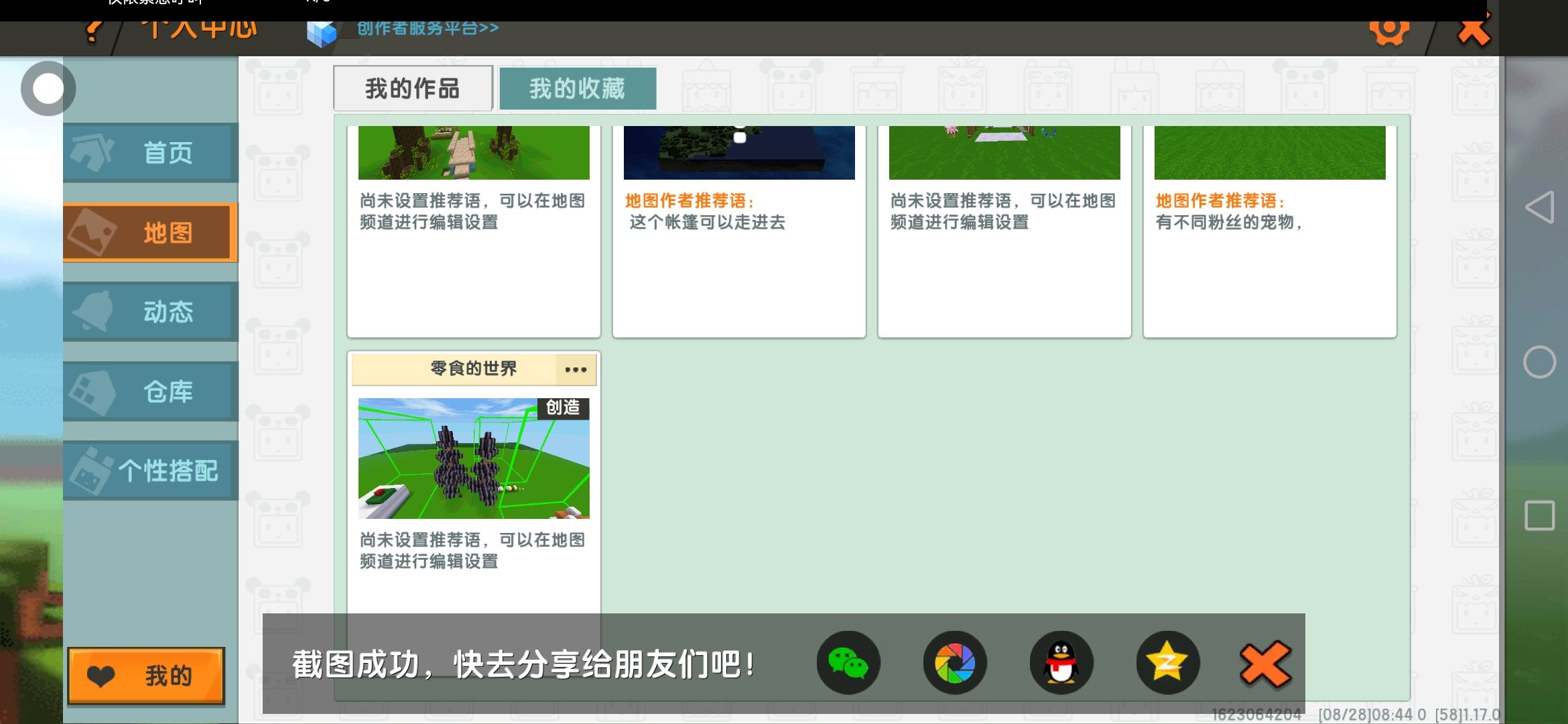Image resolution: width=1568 pixels, height=724 pixels.
Task: Open 个性搭配 customization section
Action: (151, 471)
